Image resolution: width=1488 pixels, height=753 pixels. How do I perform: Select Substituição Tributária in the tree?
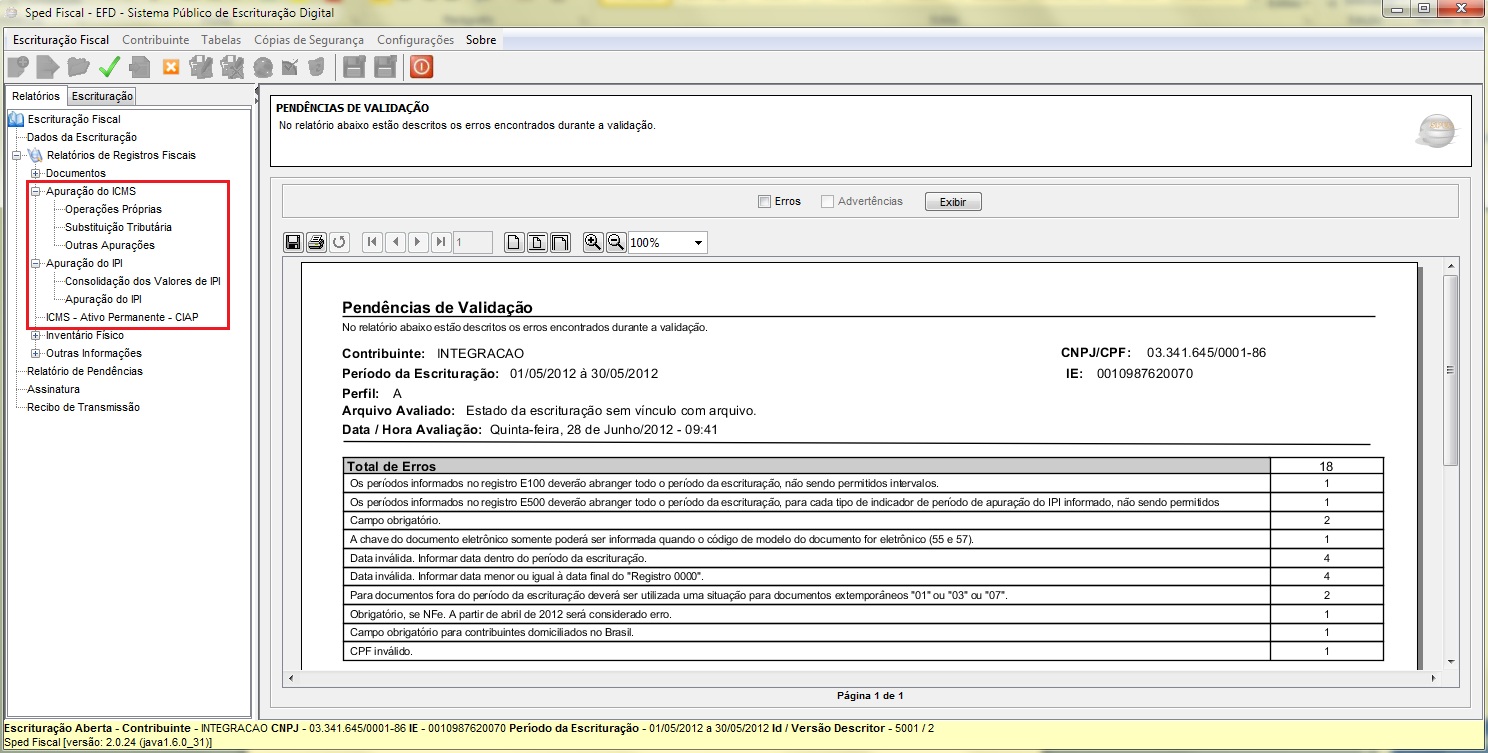tap(118, 227)
